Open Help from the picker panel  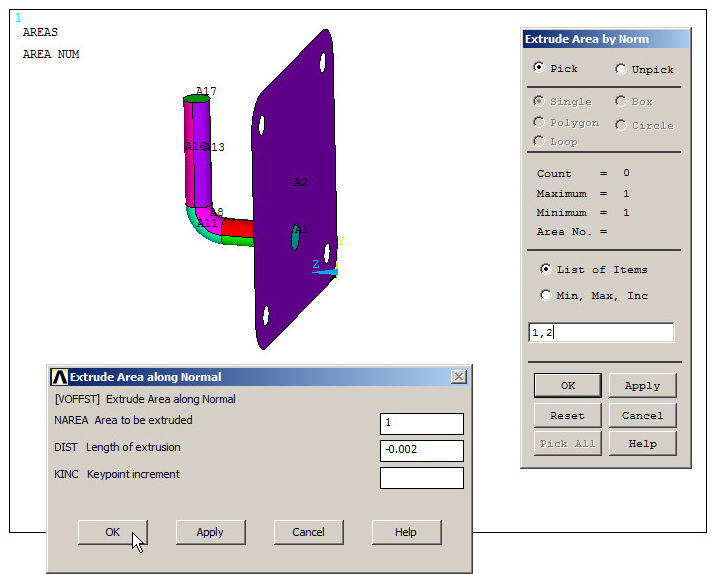642,443
